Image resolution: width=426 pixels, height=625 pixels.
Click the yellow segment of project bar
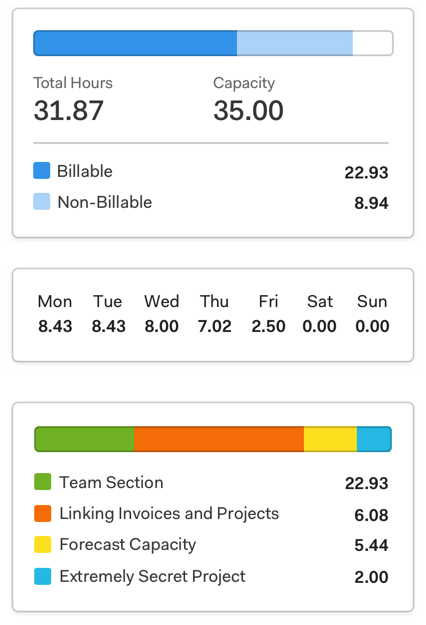pos(330,439)
